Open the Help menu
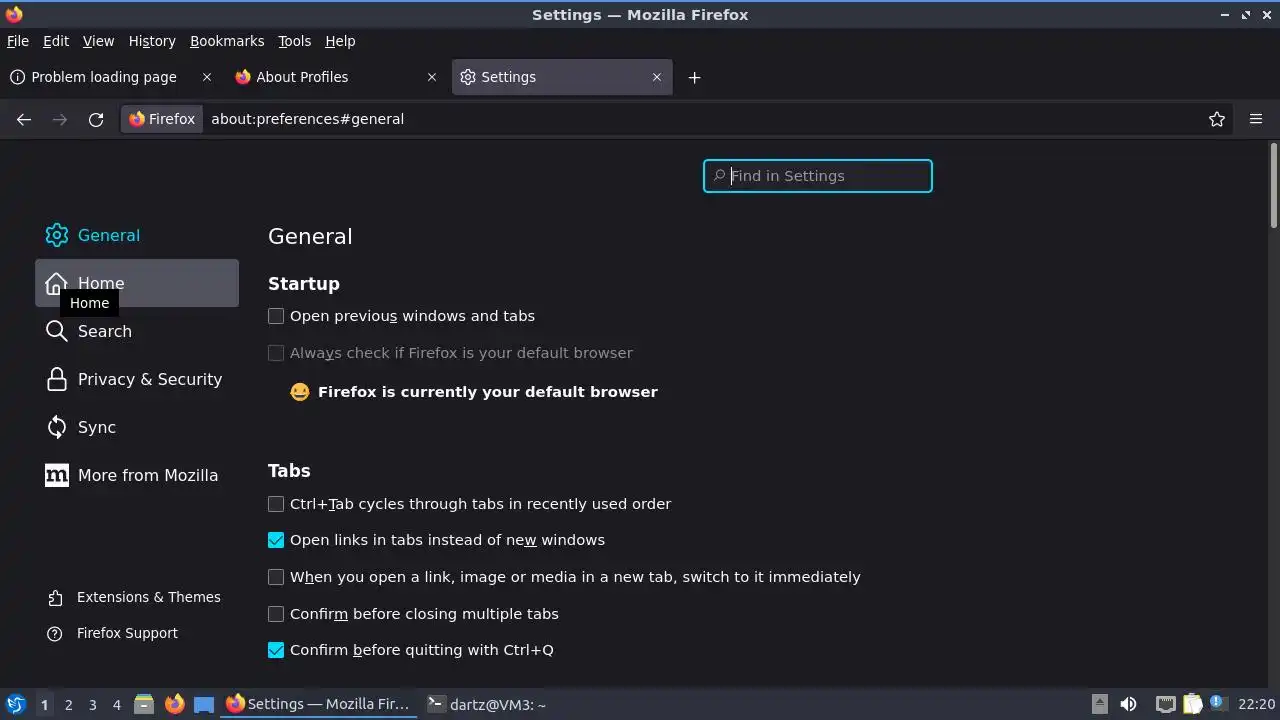Viewport: 1280px width, 720px height. 340,41
